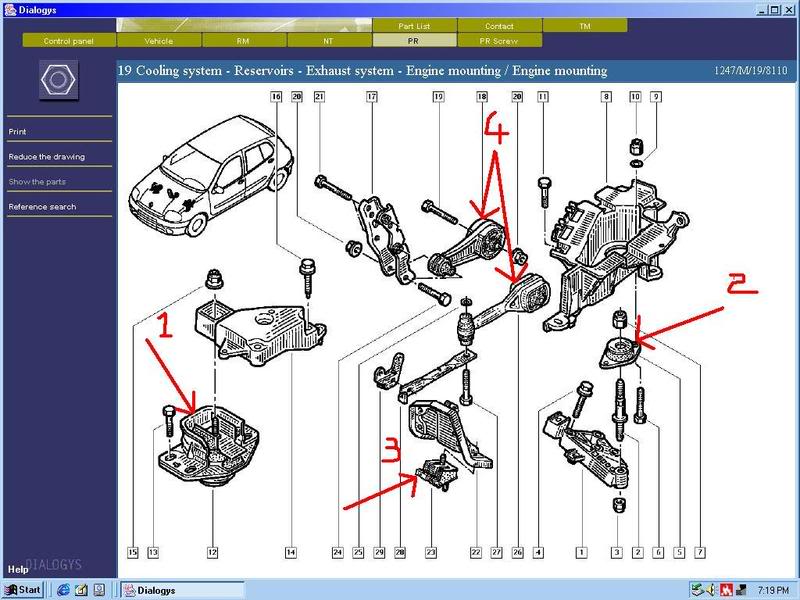
Task: Select part number 8 label at top
Action: point(606,96)
